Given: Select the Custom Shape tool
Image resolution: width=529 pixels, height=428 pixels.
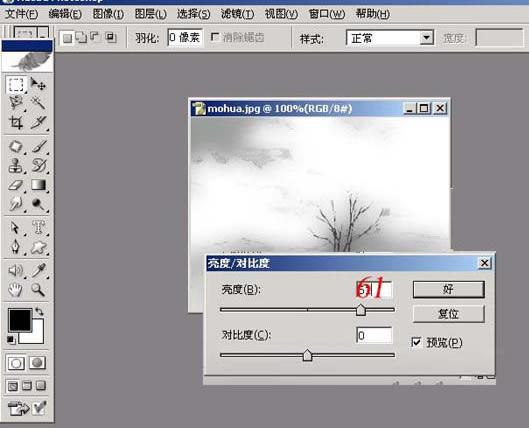Looking at the screenshot, I should coord(38,247).
